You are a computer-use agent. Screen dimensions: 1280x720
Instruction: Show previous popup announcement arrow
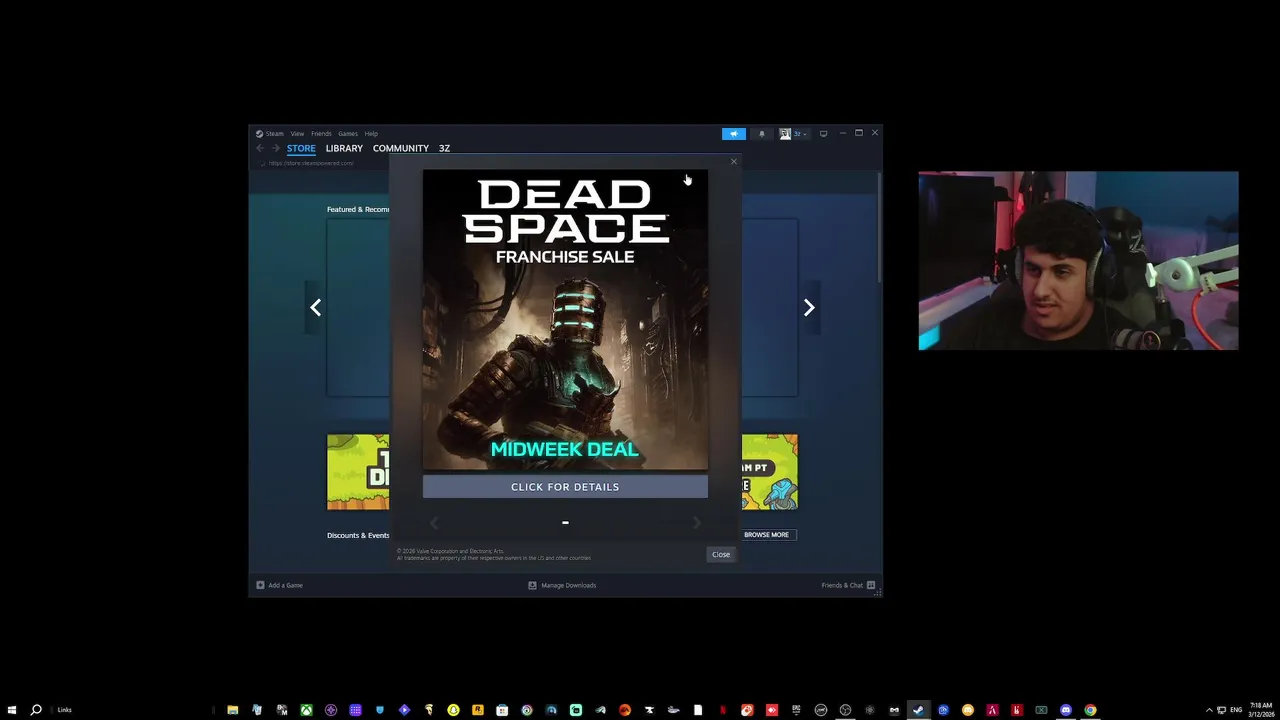433,522
